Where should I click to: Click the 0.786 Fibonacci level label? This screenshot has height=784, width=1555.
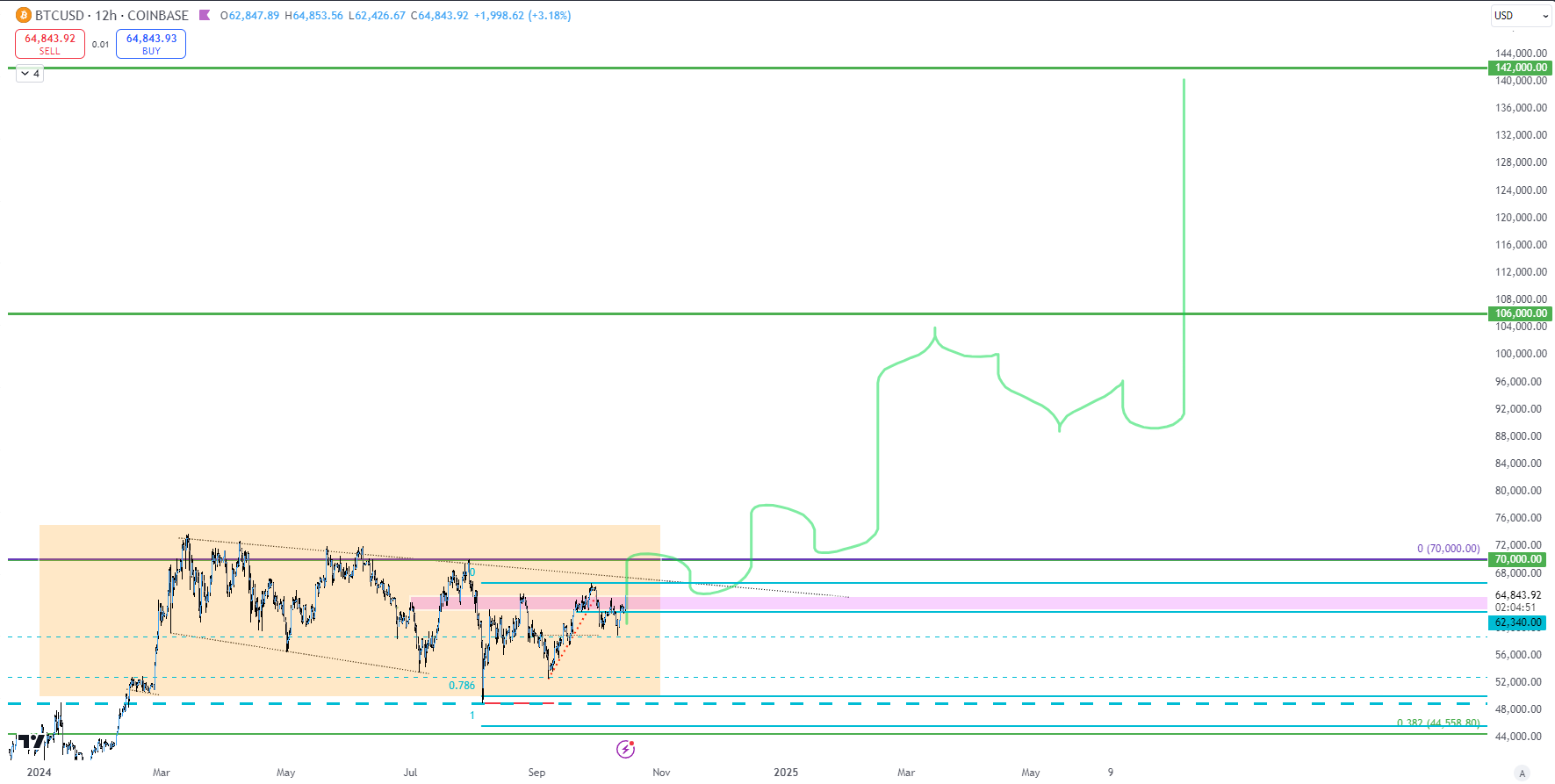point(462,686)
